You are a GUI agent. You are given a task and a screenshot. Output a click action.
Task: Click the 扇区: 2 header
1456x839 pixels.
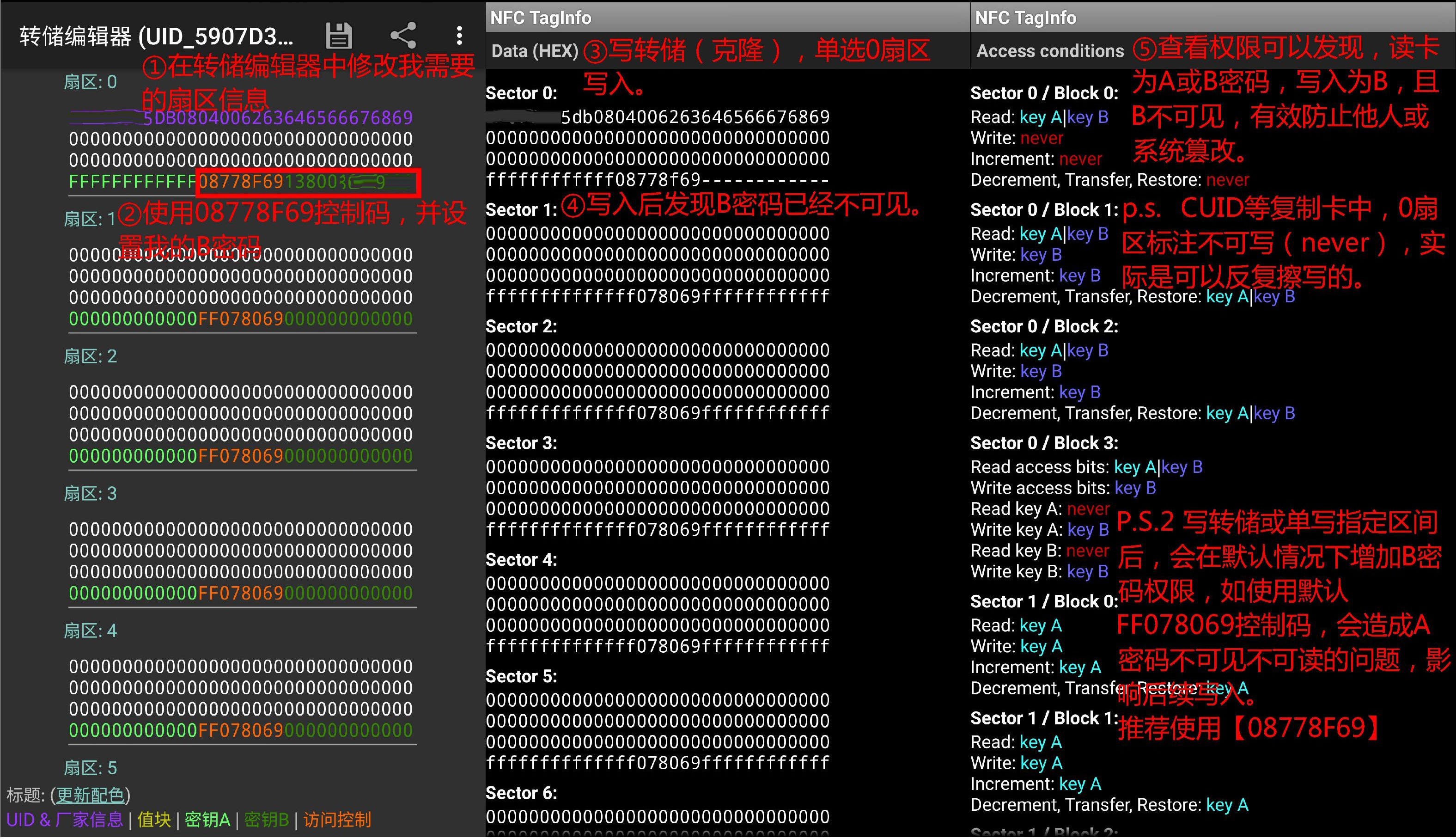(91, 357)
